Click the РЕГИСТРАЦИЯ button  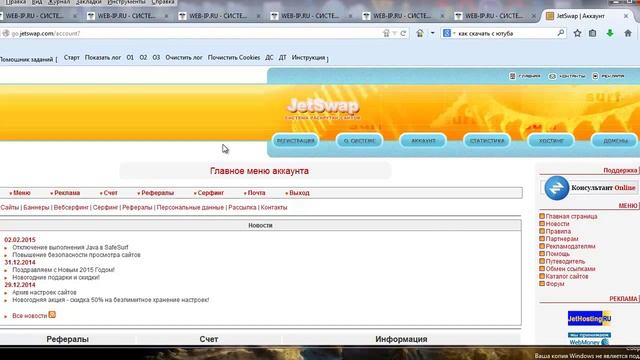296,141
